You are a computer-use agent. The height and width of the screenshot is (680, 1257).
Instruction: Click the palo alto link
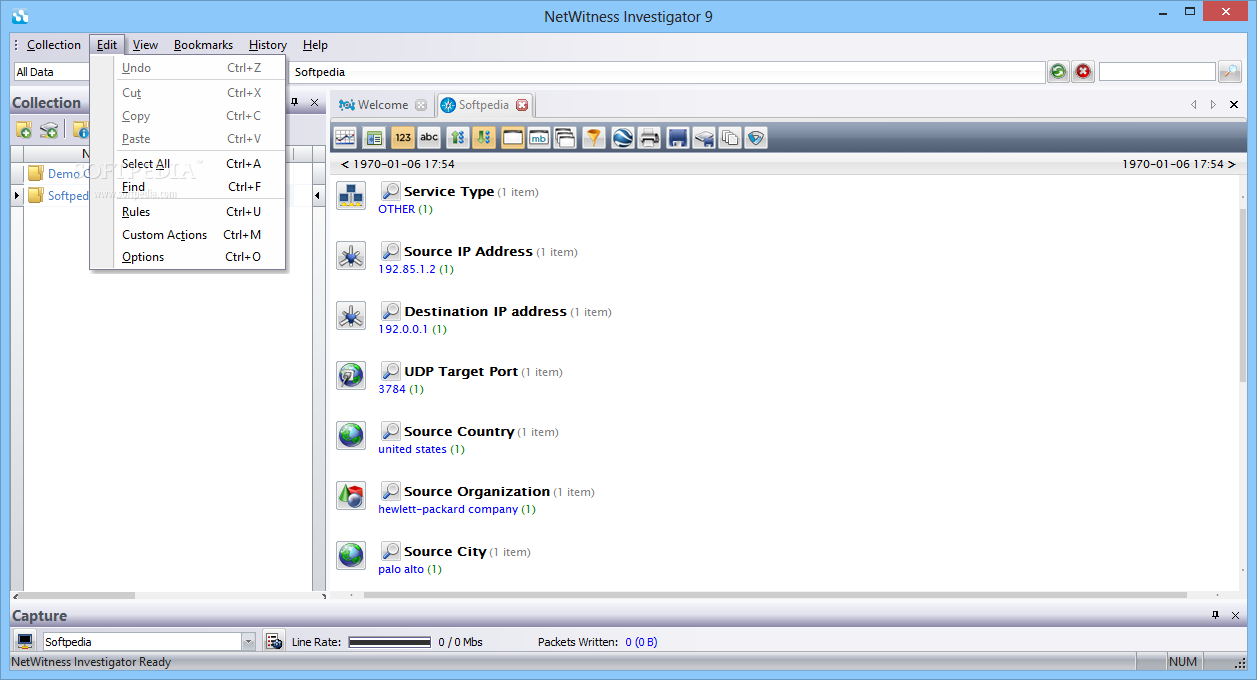coord(401,569)
